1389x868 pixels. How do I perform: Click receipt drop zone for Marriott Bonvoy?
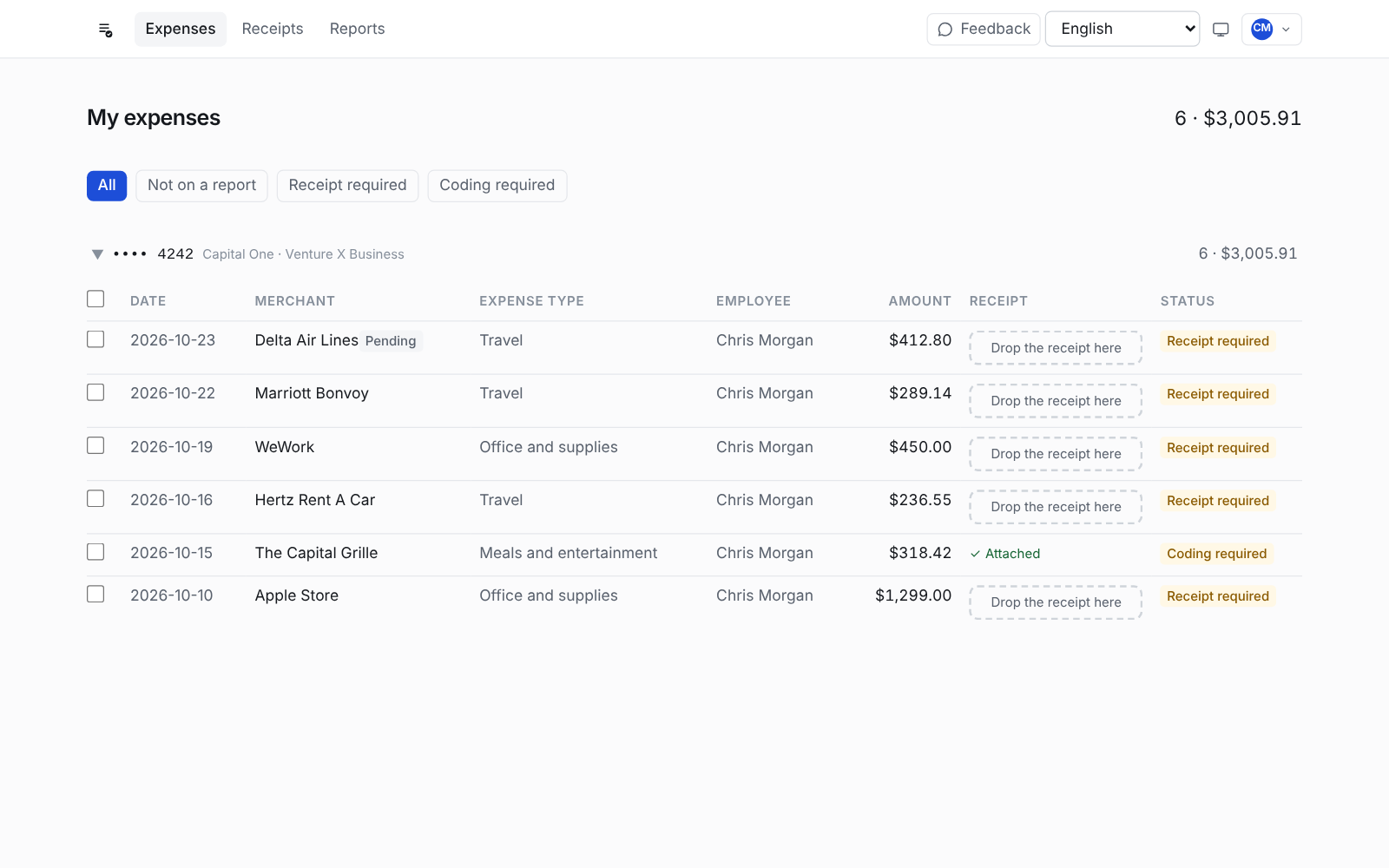(1056, 401)
